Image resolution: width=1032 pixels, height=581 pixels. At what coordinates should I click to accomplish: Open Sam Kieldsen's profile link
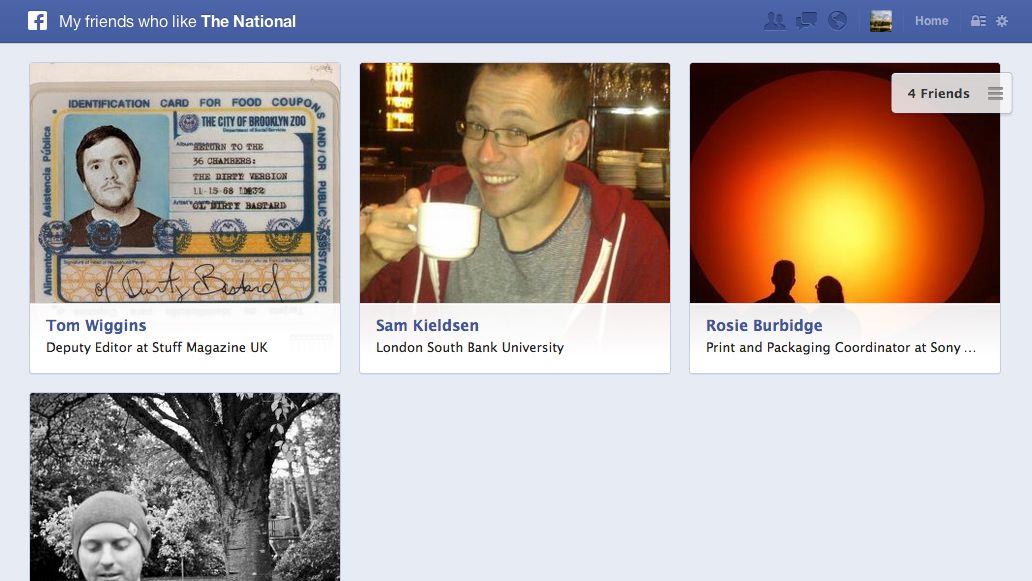click(427, 325)
